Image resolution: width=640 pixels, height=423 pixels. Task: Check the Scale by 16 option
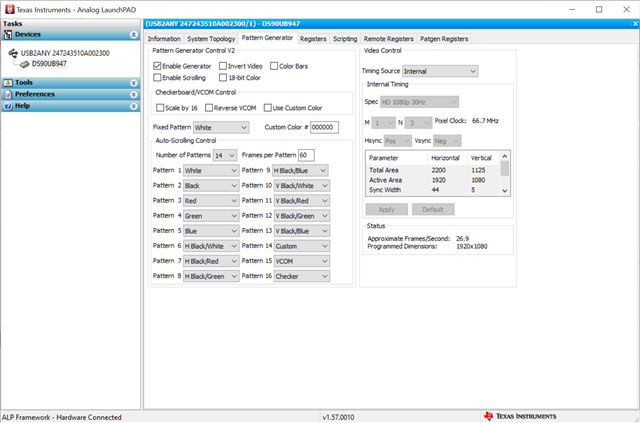pos(160,108)
